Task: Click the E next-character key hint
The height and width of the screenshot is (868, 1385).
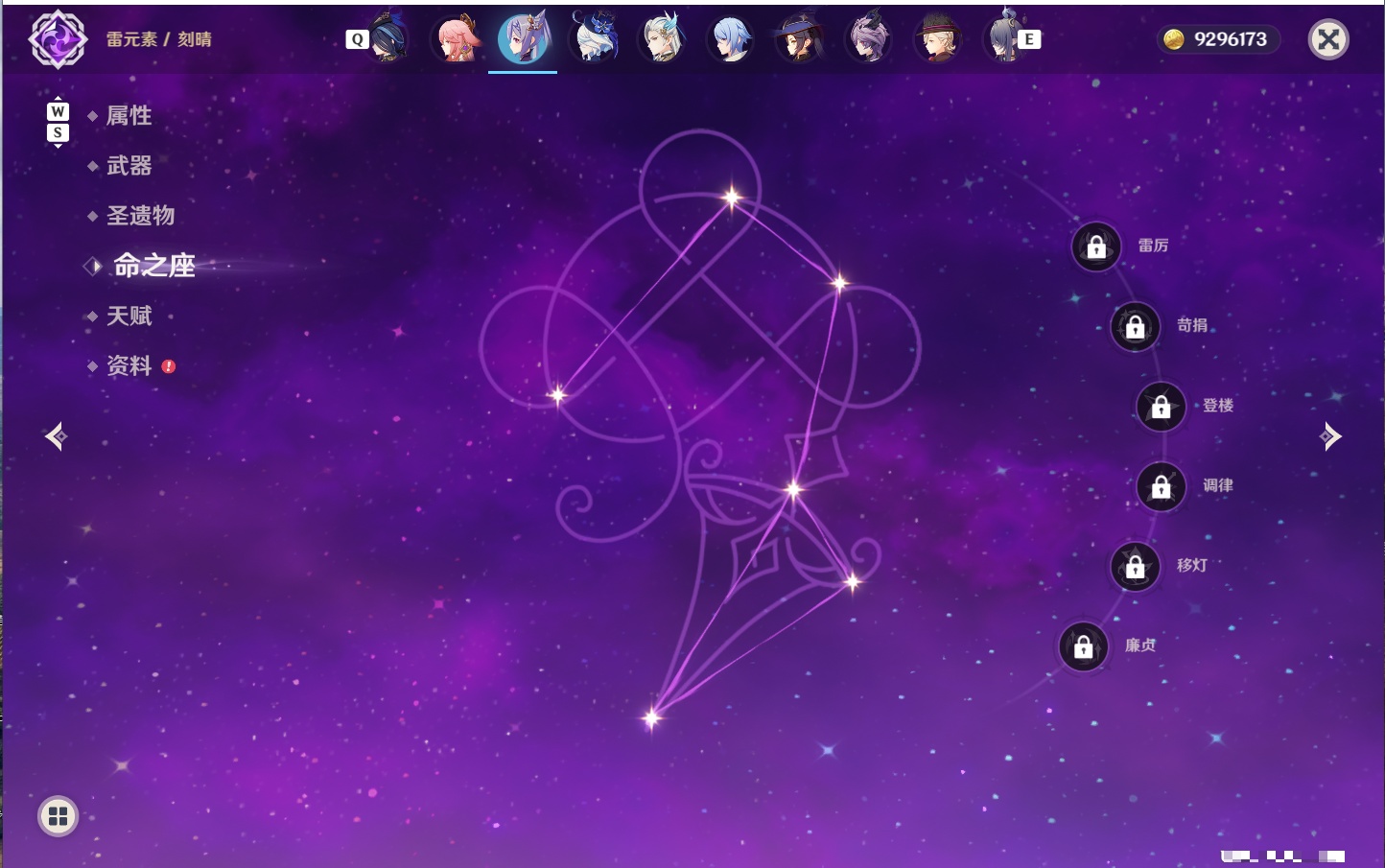Action: click(1029, 39)
